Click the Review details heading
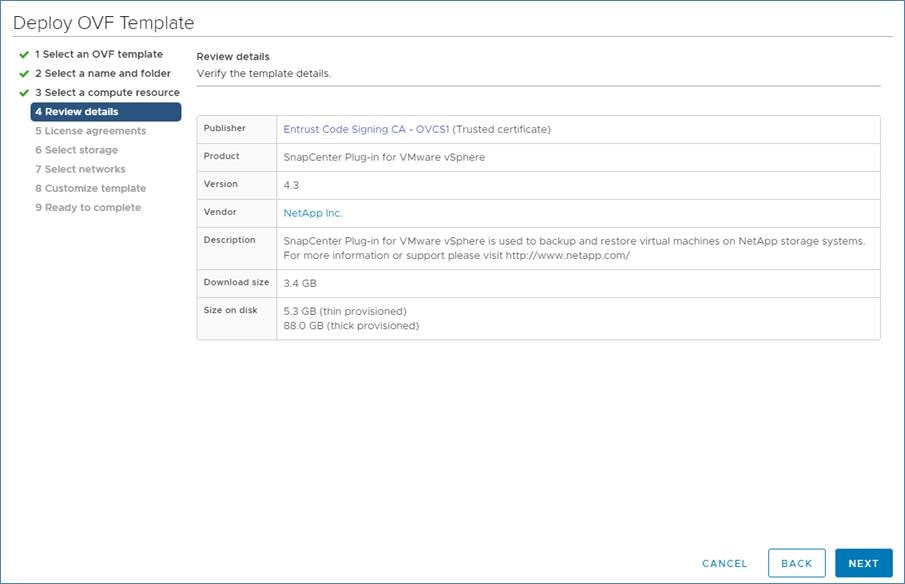 233,57
